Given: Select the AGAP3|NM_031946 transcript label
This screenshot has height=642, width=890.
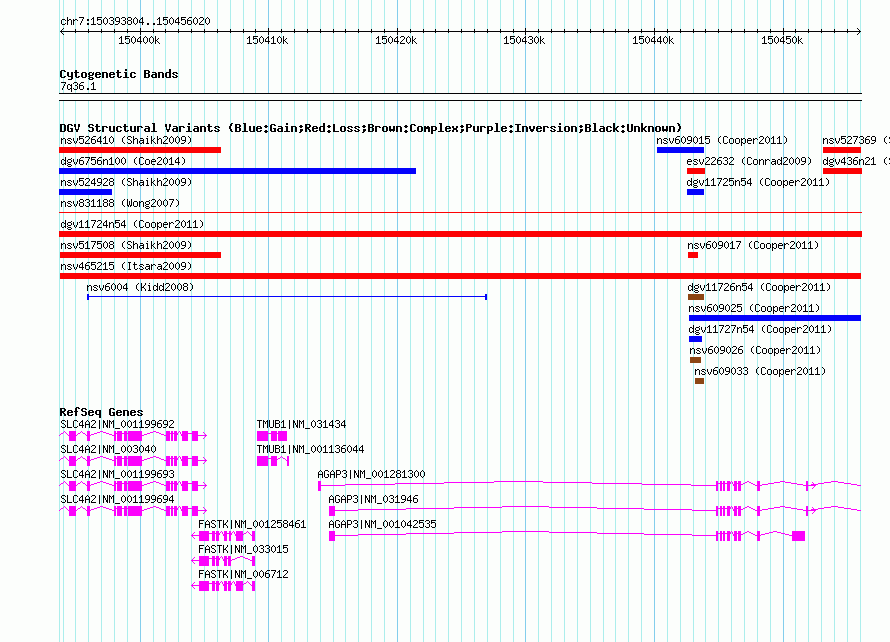Looking at the screenshot, I should tap(373, 499).
